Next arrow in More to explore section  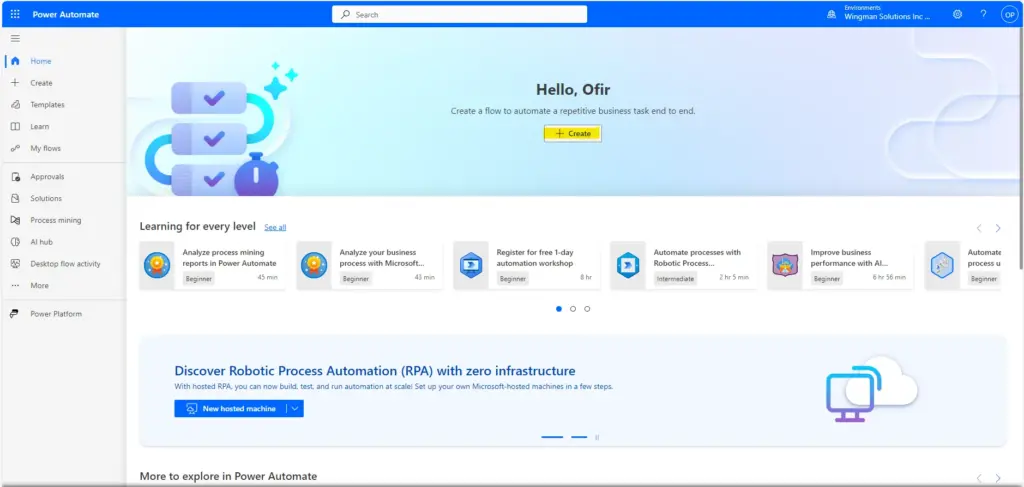point(998,478)
